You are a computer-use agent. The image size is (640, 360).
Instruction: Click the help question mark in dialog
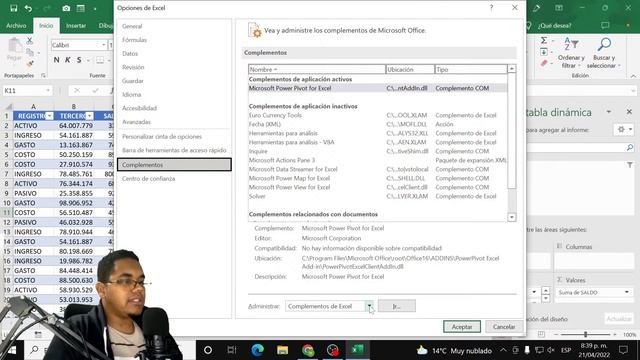tap(491, 8)
